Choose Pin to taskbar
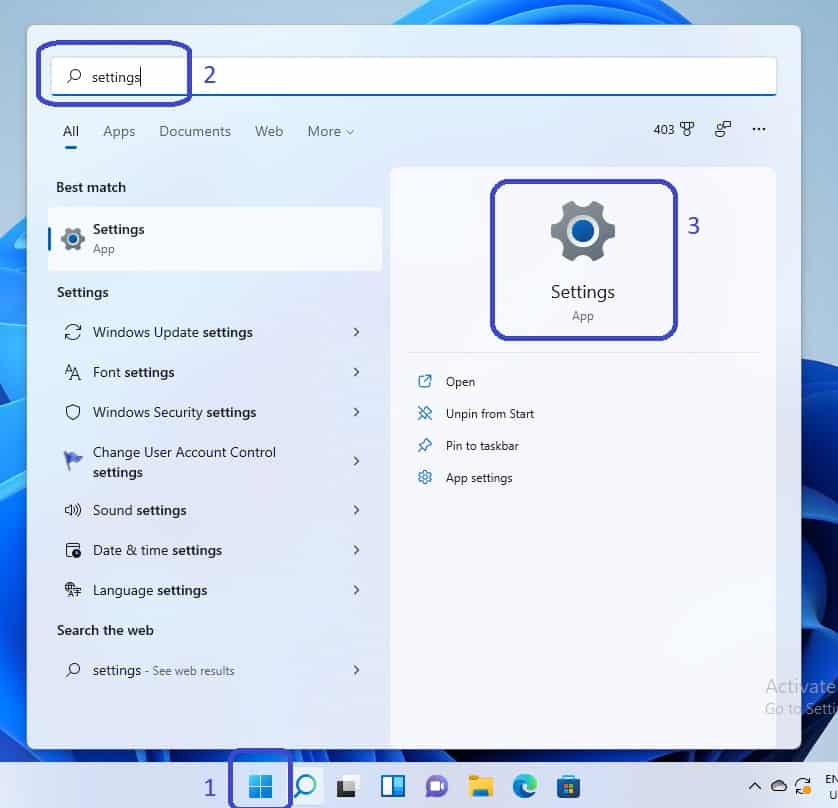Screen dimensions: 838x808 [482, 446]
